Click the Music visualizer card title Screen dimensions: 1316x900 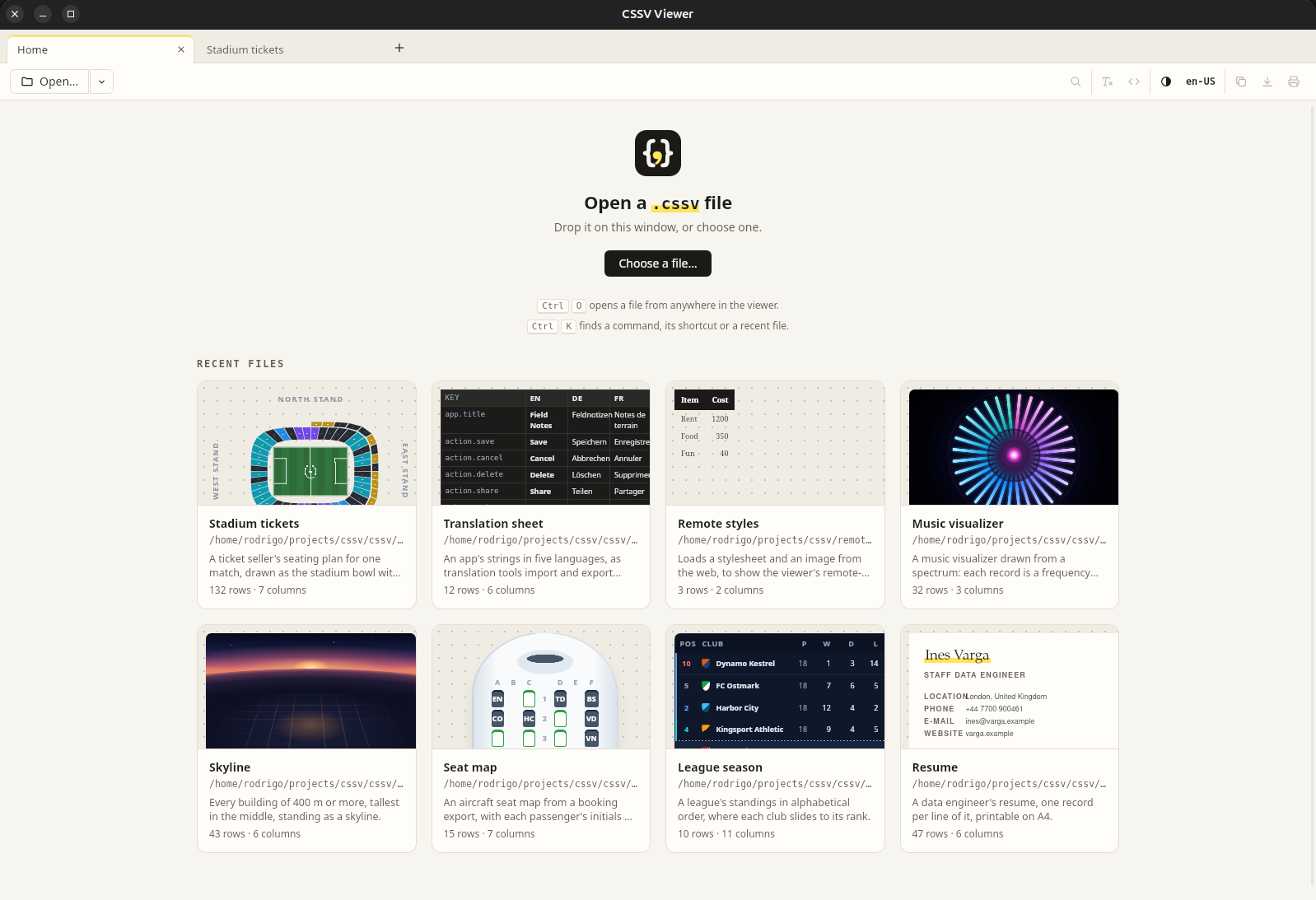pyautogui.click(x=958, y=524)
